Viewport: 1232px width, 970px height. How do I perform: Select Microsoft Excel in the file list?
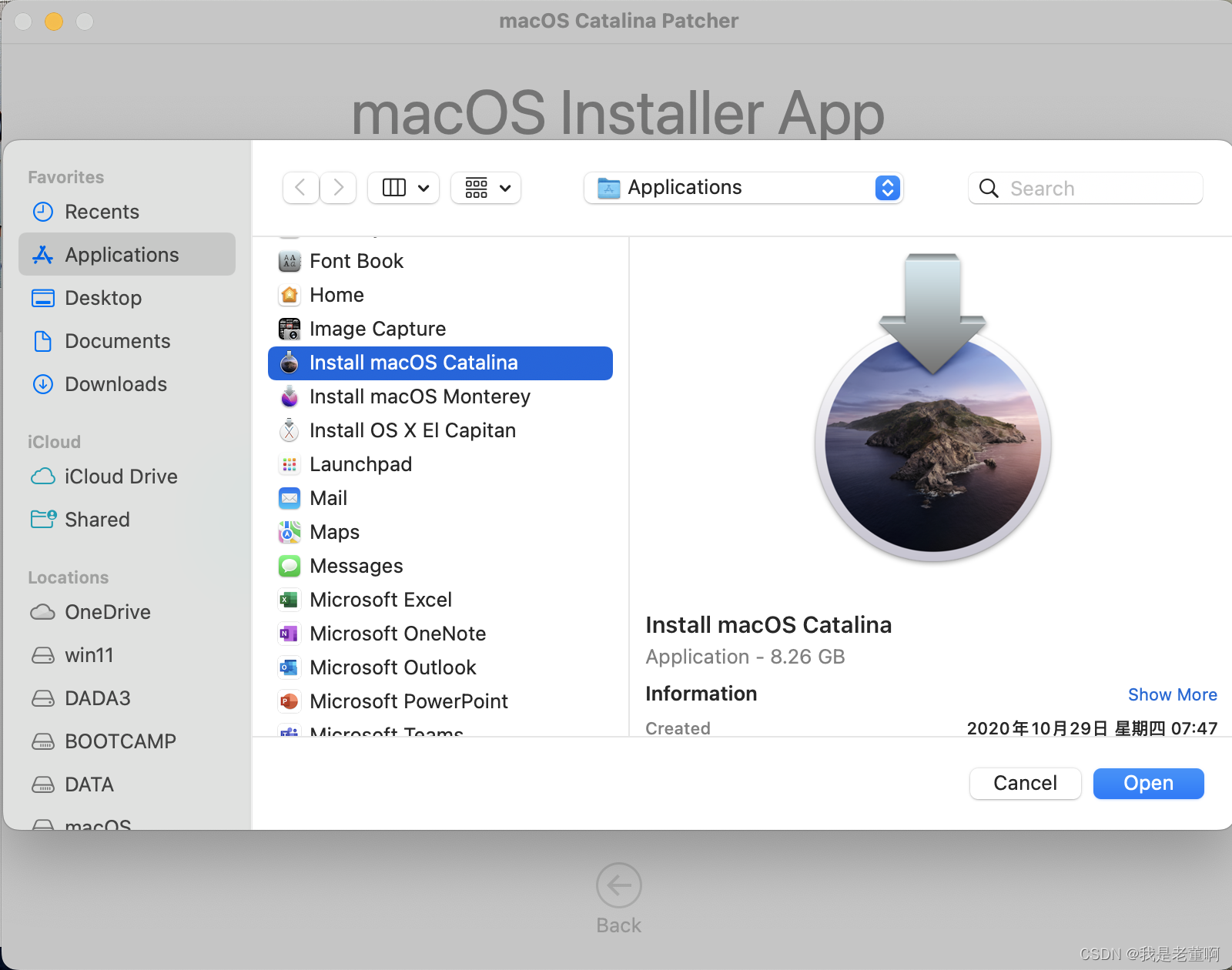(x=440, y=600)
